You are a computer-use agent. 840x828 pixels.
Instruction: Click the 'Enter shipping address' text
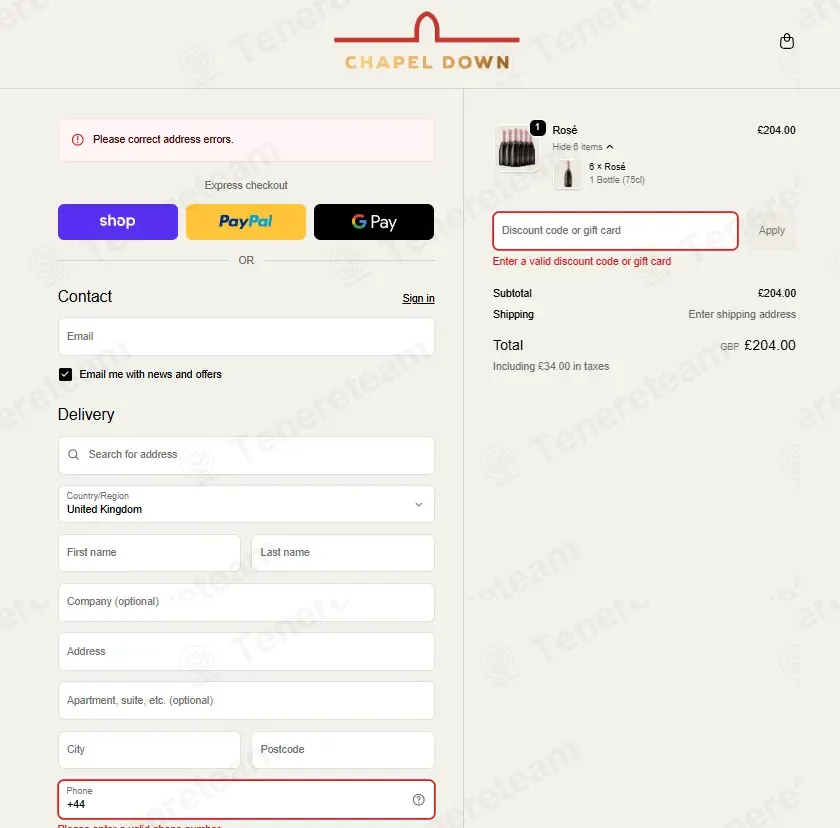(742, 314)
